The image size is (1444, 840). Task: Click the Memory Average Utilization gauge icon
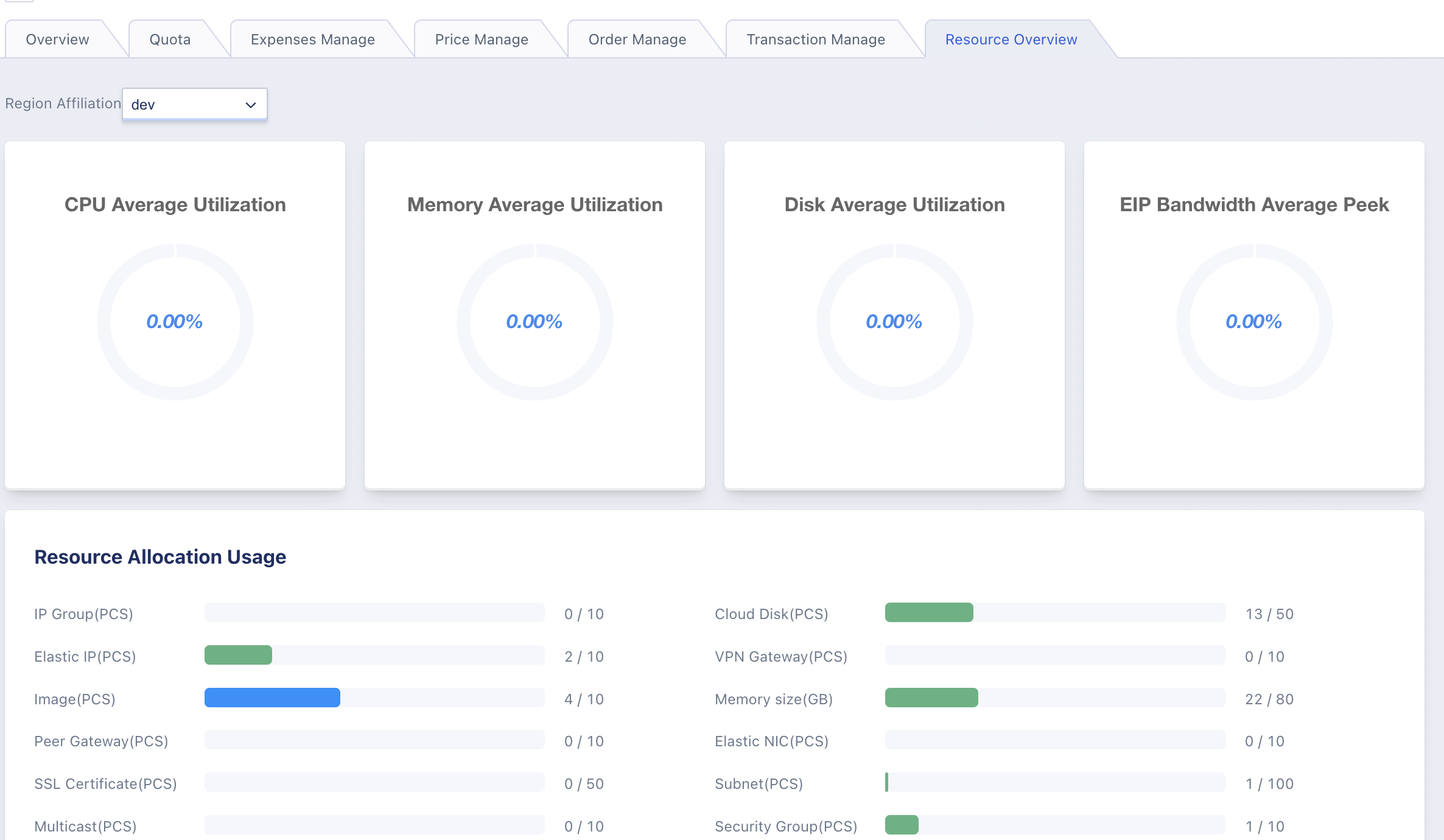534,321
